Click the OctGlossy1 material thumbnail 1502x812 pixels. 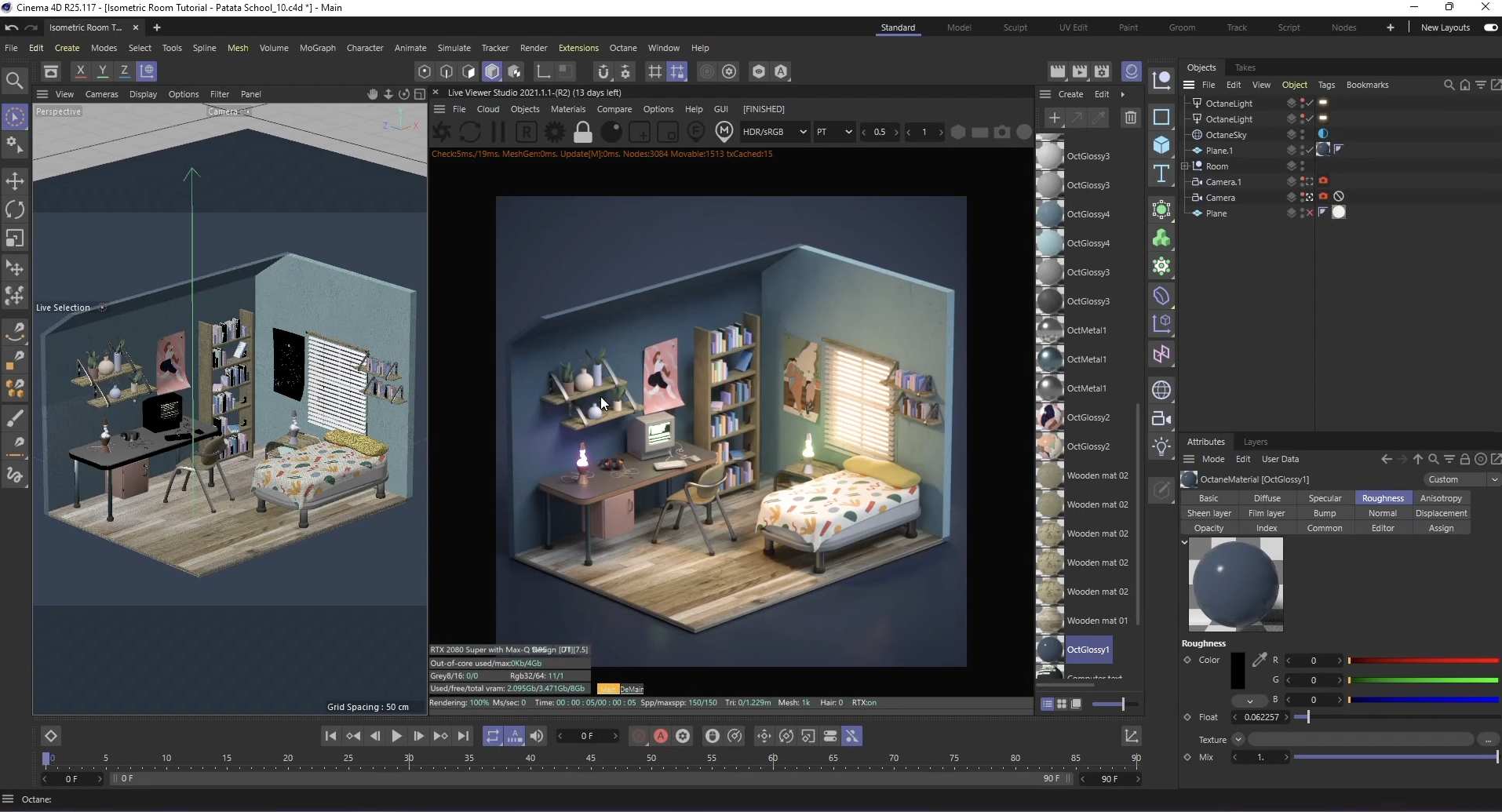[1050, 650]
